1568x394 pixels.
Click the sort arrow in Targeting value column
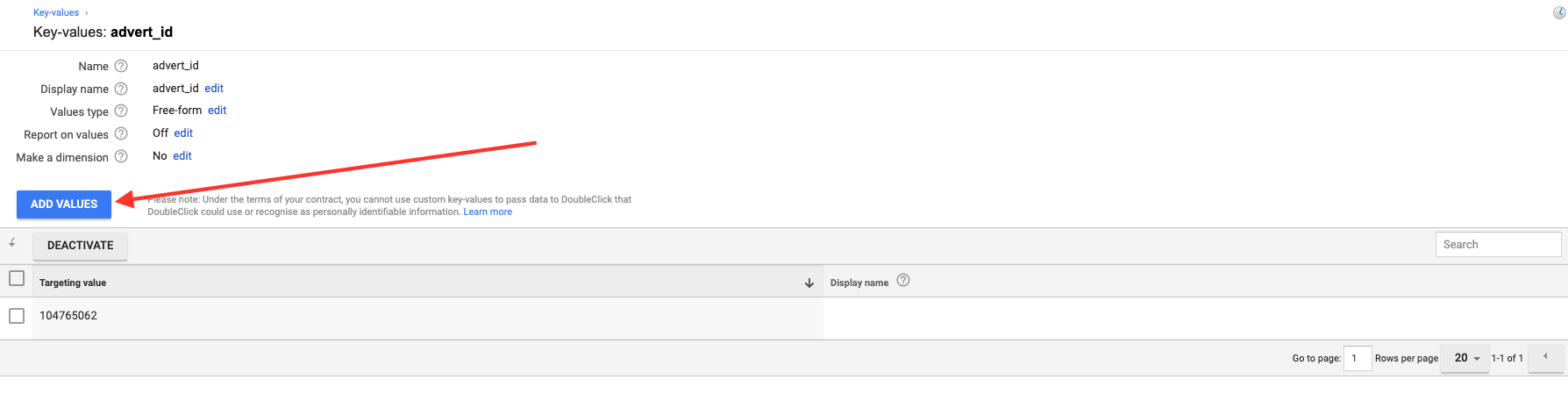pyautogui.click(x=809, y=283)
